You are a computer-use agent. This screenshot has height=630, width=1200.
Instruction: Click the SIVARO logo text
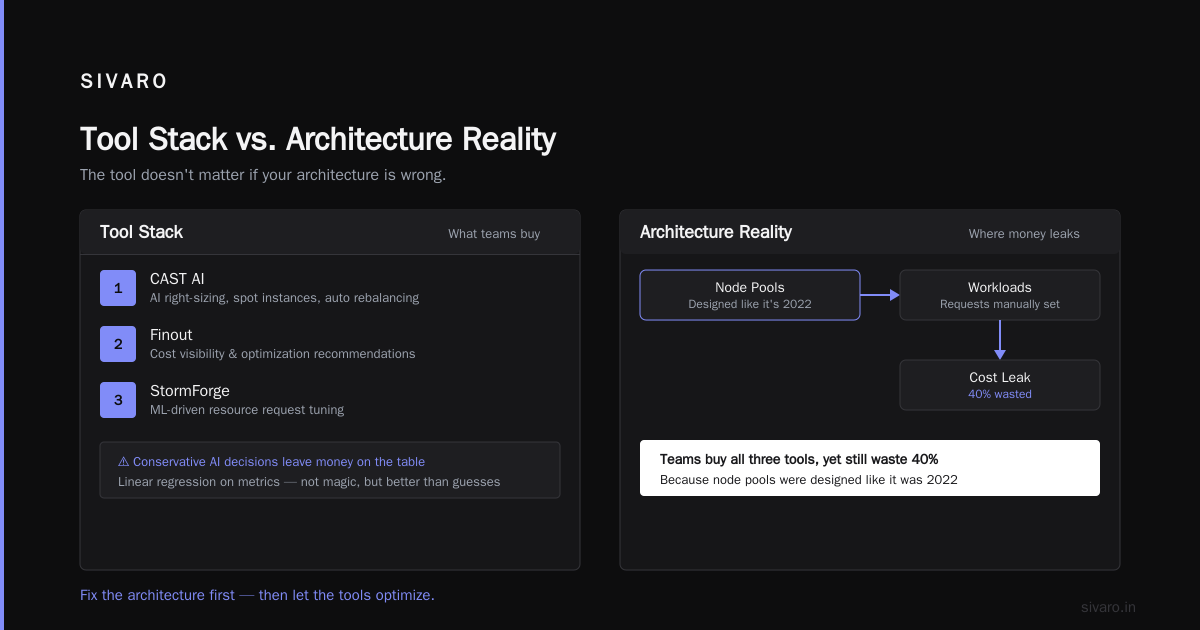(124, 82)
